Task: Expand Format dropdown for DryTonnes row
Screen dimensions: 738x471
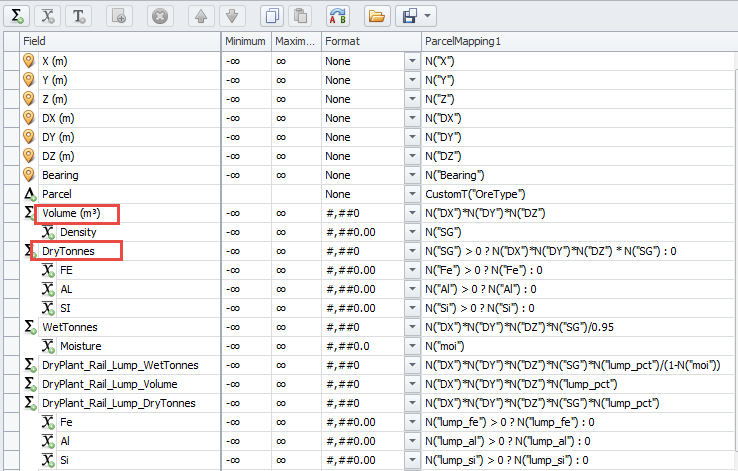Action: point(411,251)
